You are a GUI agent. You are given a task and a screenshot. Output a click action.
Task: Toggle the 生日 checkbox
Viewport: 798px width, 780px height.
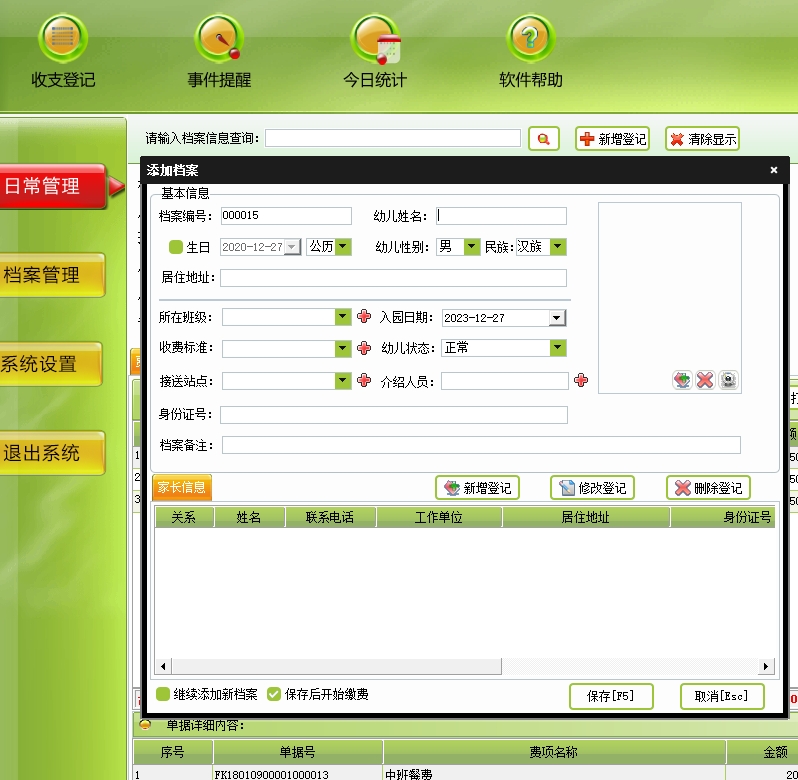click(x=176, y=247)
